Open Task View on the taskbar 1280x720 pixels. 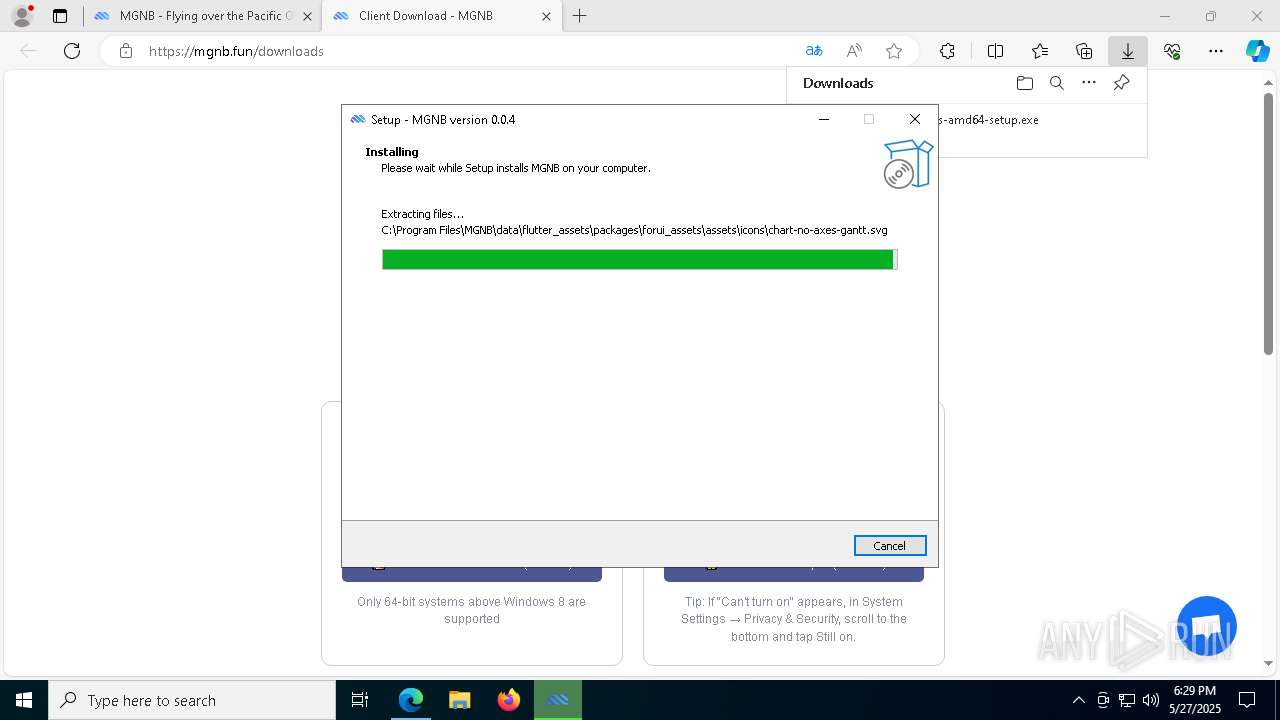tap(360, 700)
